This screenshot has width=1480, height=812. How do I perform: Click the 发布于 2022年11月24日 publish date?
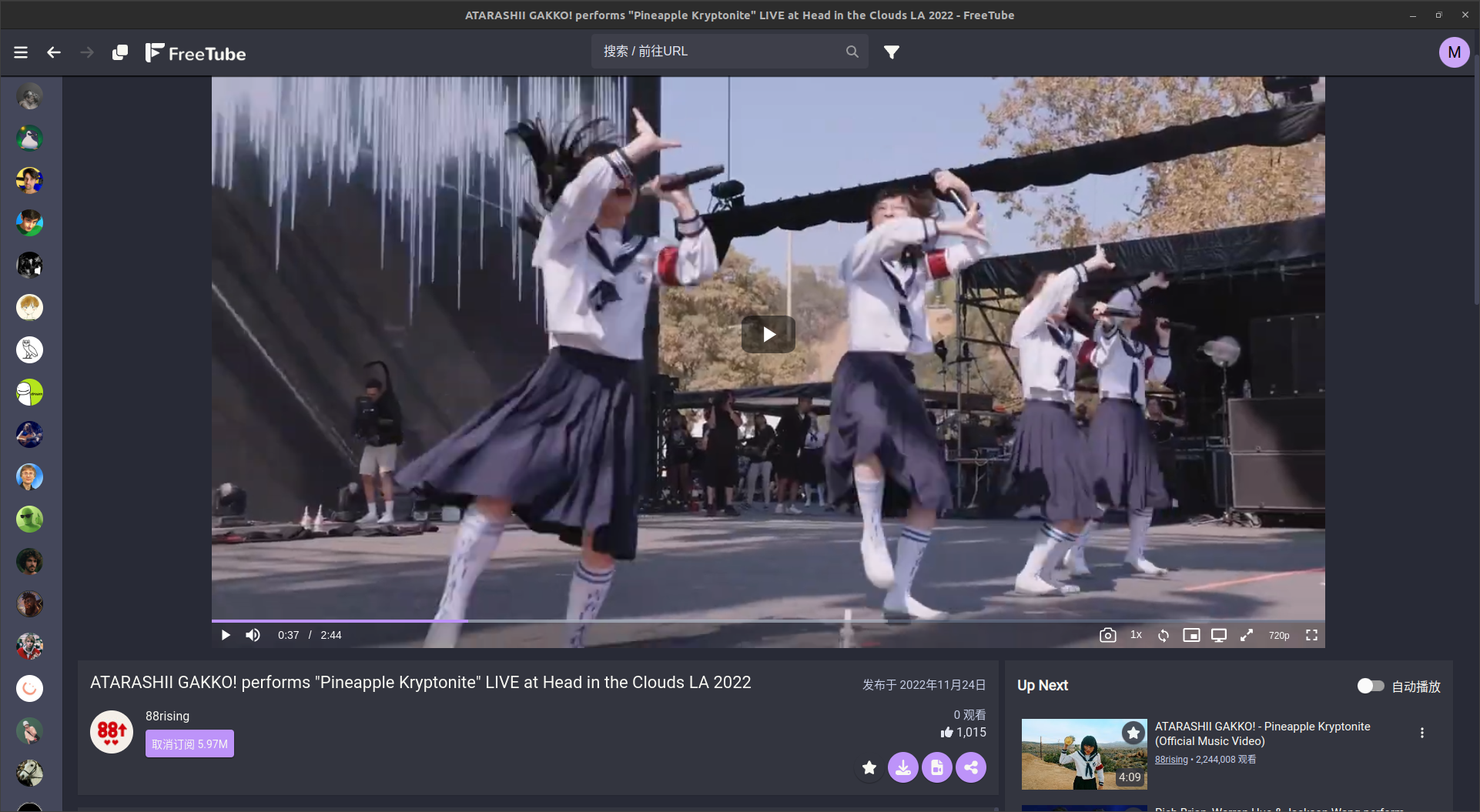(x=924, y=685)
